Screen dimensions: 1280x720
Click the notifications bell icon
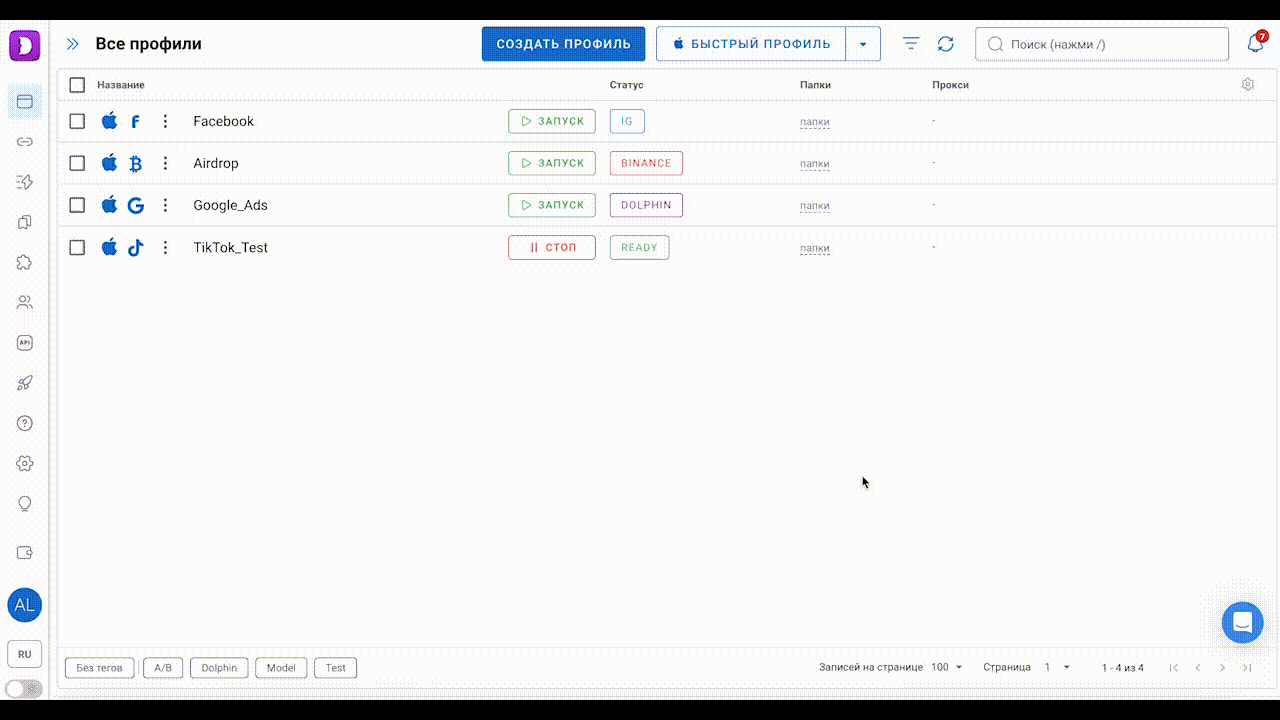pyautogui.click(x=1255, y=44)
